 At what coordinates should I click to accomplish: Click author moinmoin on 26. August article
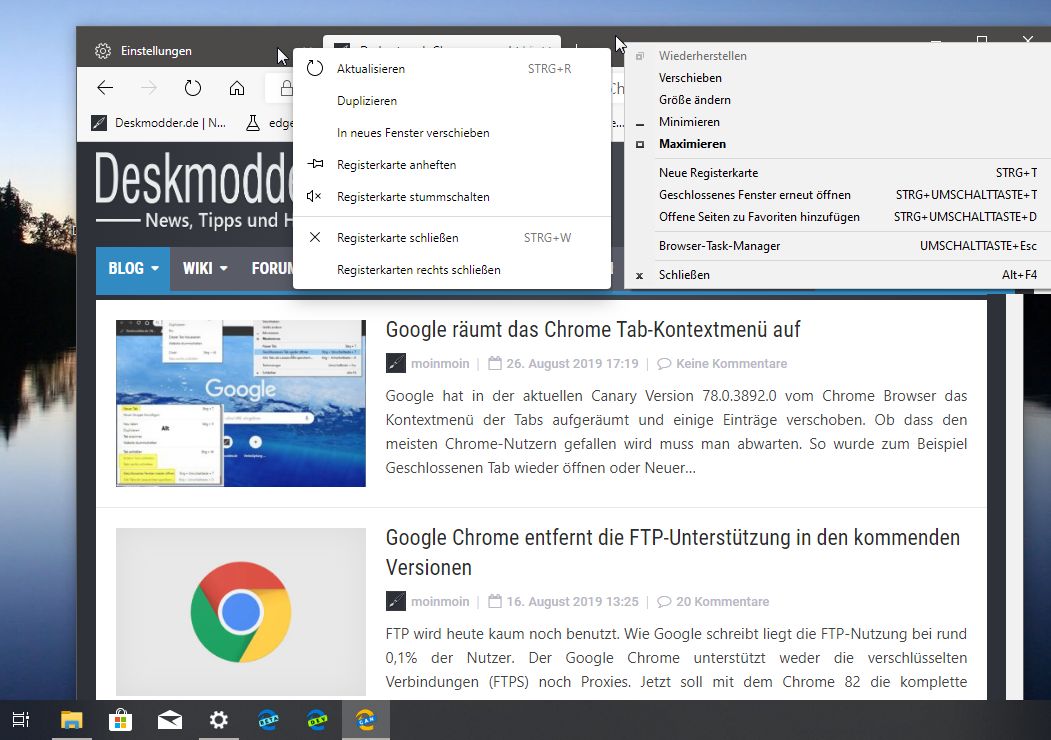coord(440,364)
